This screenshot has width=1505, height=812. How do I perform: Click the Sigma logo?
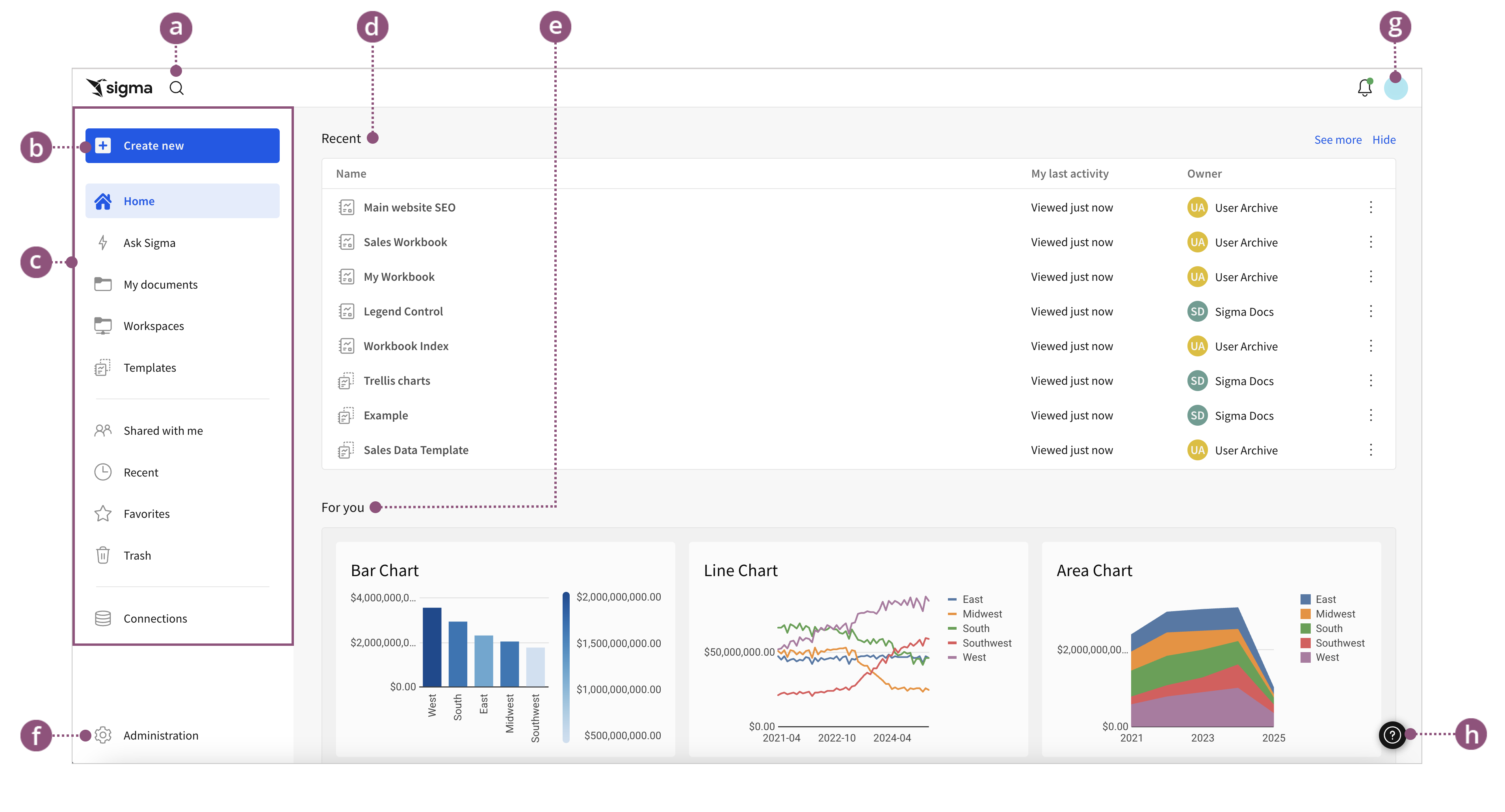click(119, 88)
